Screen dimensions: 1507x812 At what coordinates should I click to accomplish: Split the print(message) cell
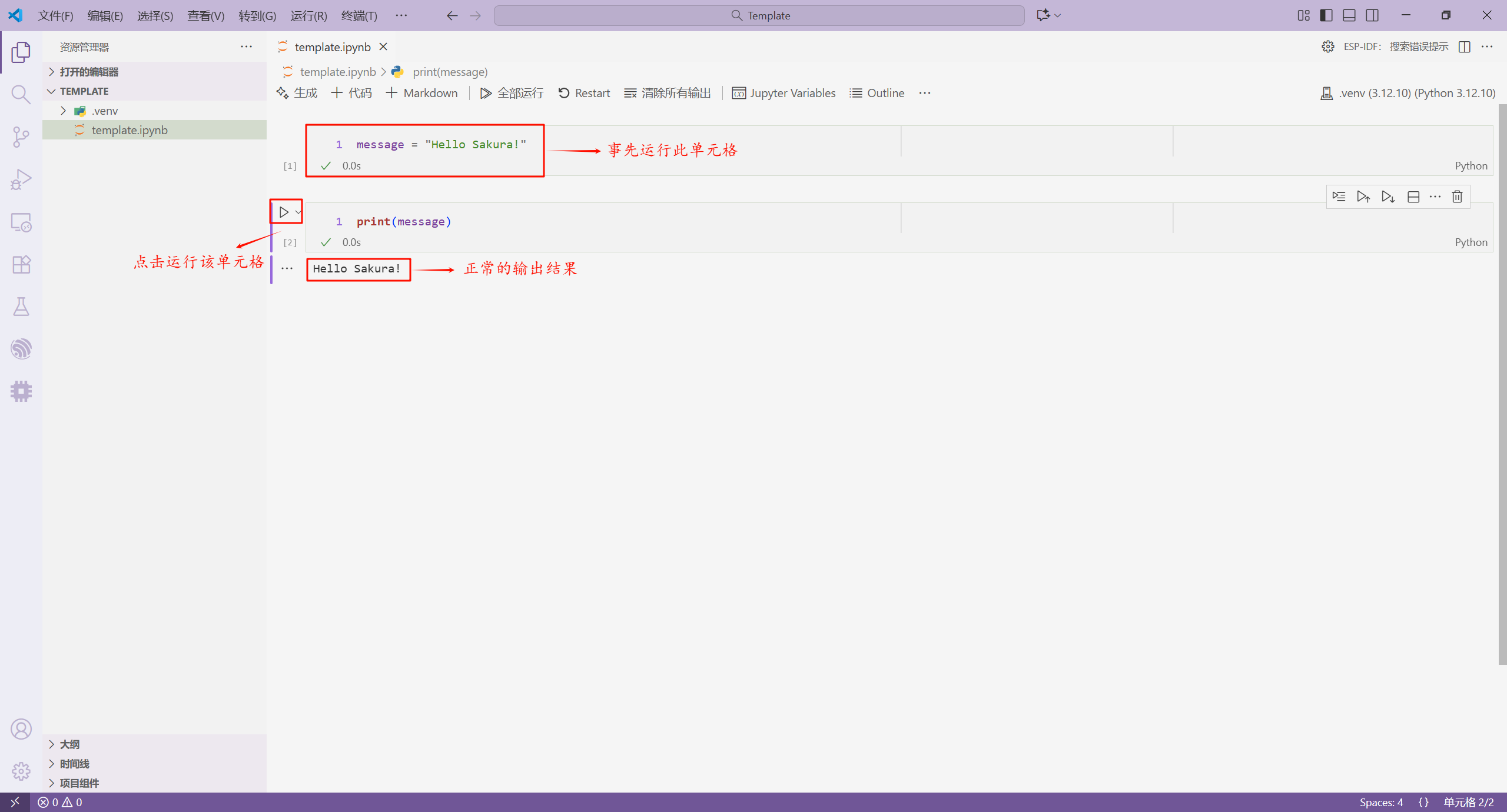click(x=1413, y=197)
